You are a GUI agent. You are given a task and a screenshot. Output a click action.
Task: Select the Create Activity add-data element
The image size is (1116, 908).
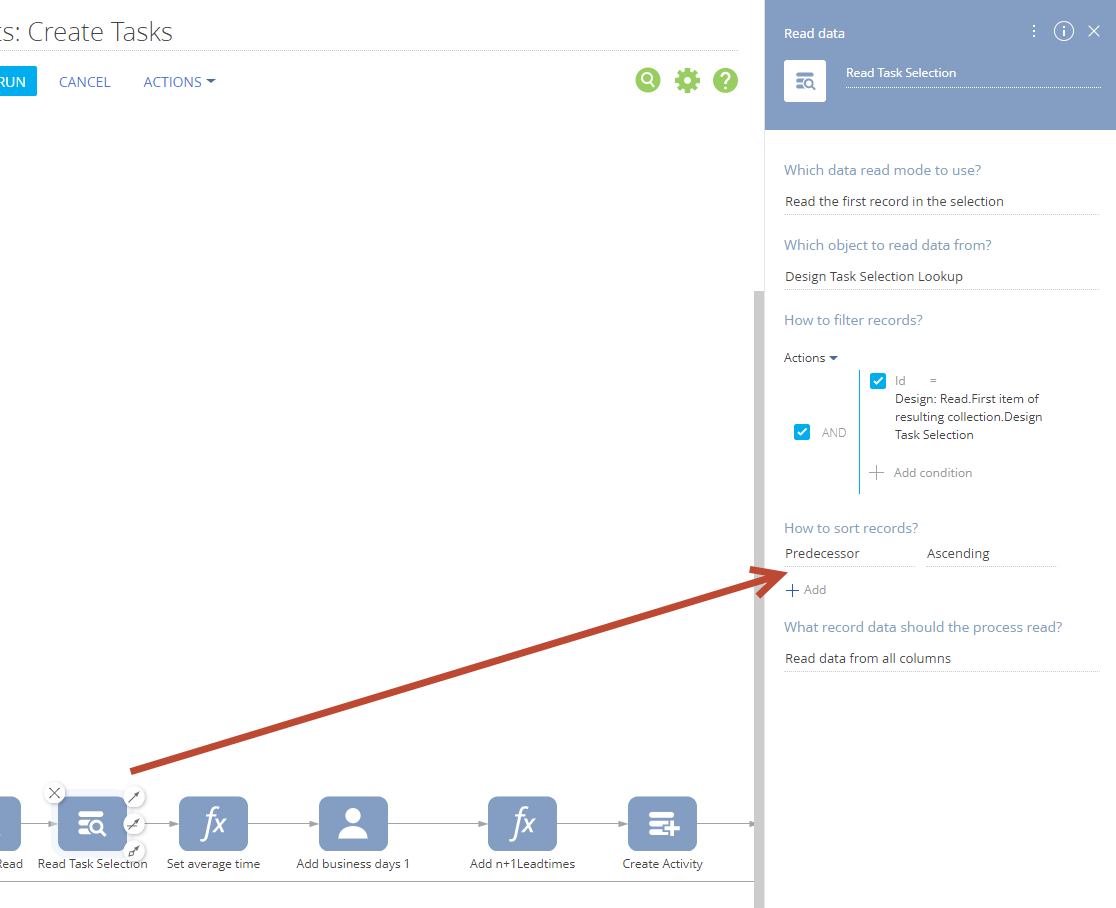point(662,823)
